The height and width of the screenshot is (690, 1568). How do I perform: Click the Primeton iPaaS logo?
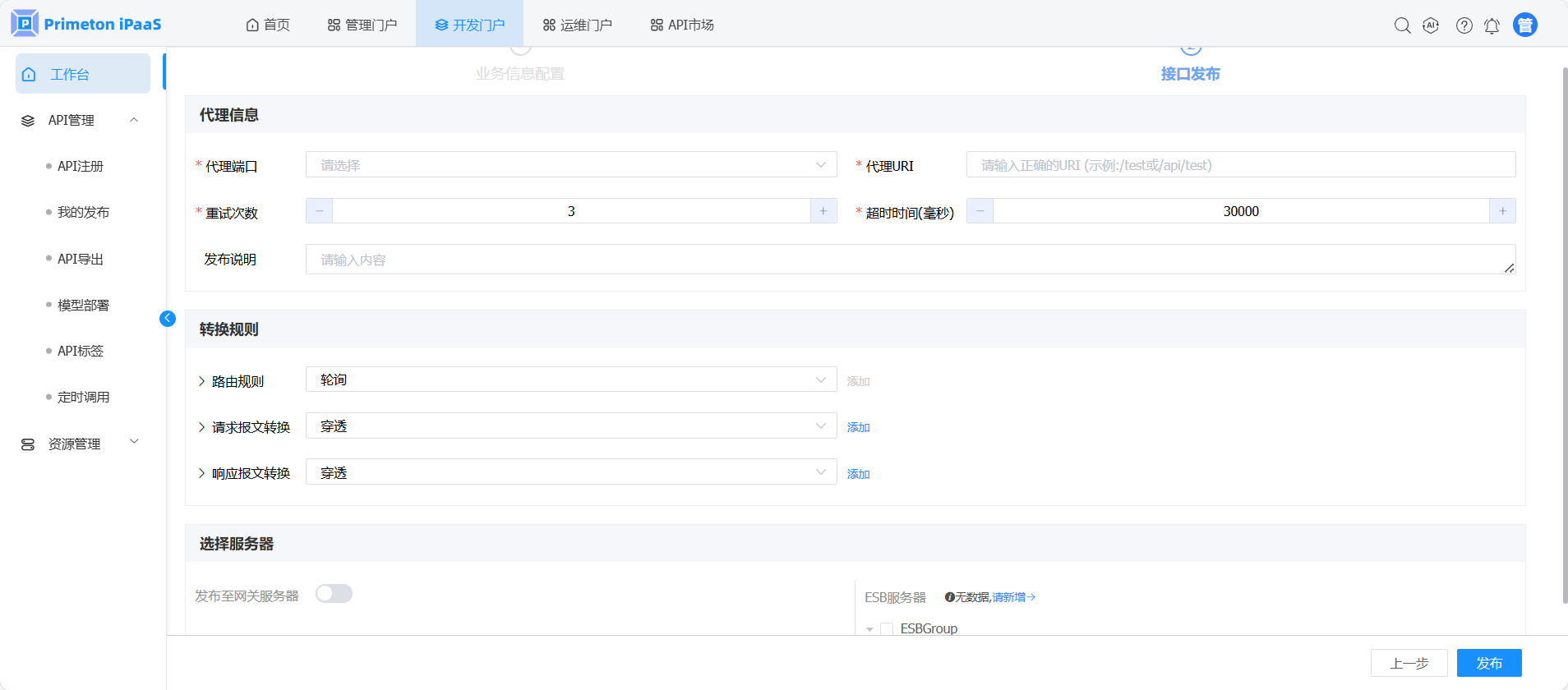click(x=86, y=24)
